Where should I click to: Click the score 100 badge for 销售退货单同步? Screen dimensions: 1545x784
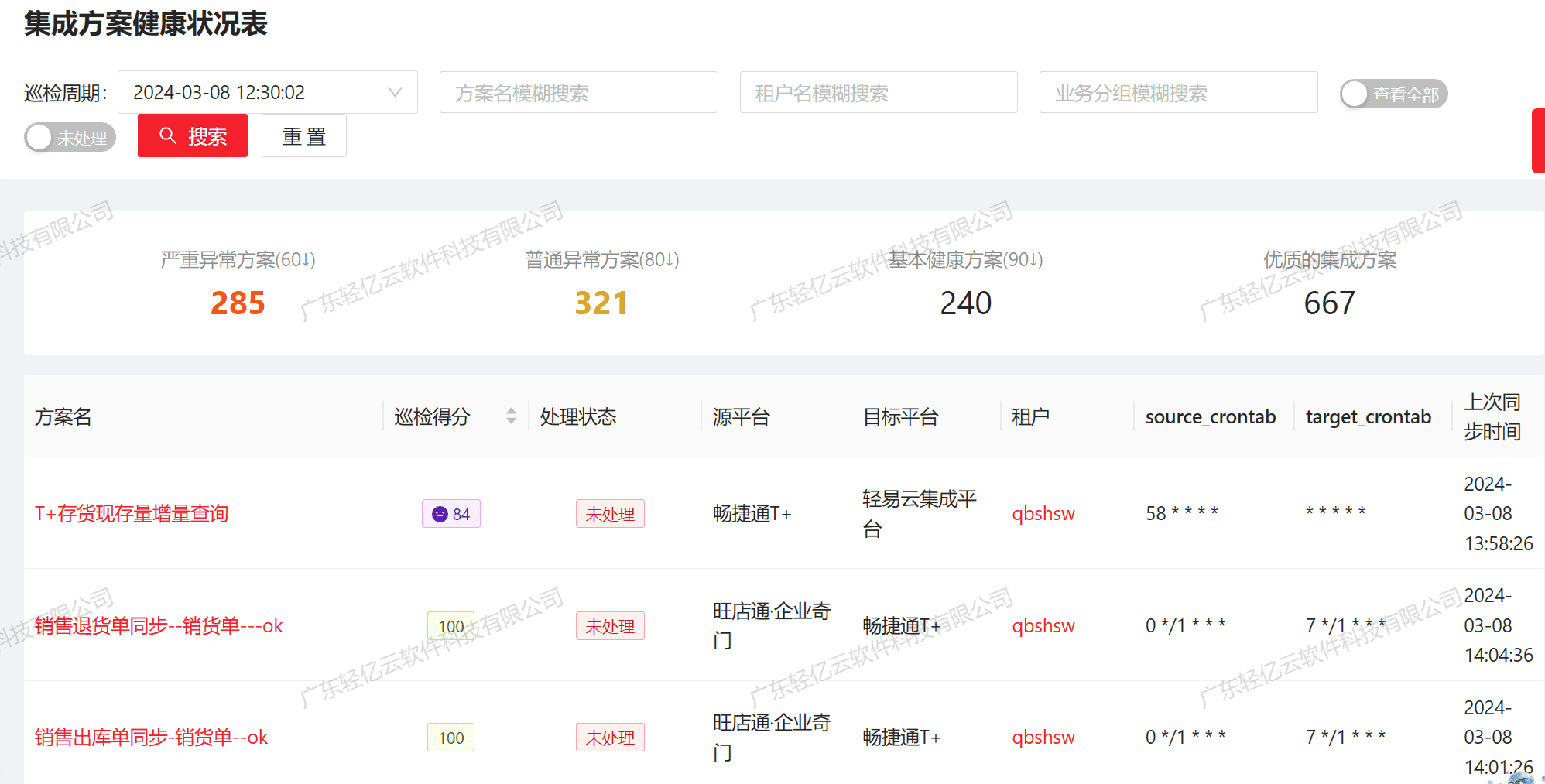(451, 626)
